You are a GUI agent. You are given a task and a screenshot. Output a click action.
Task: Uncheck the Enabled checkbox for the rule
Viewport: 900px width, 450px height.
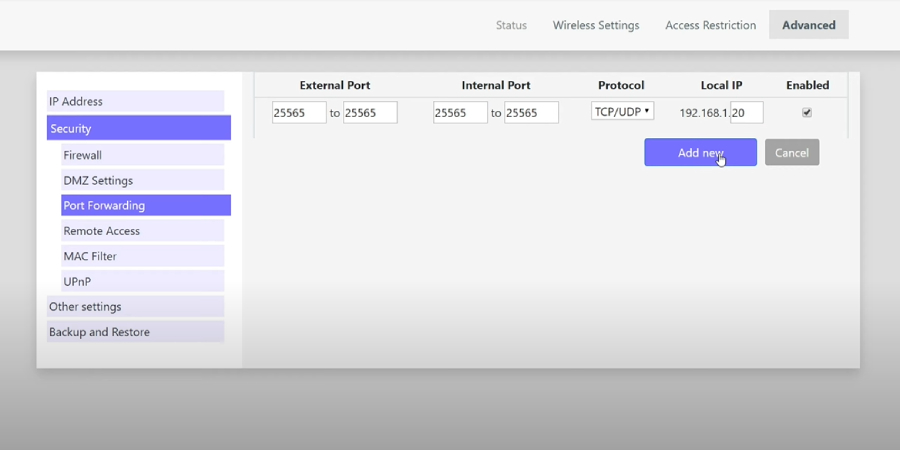point(807,113)
